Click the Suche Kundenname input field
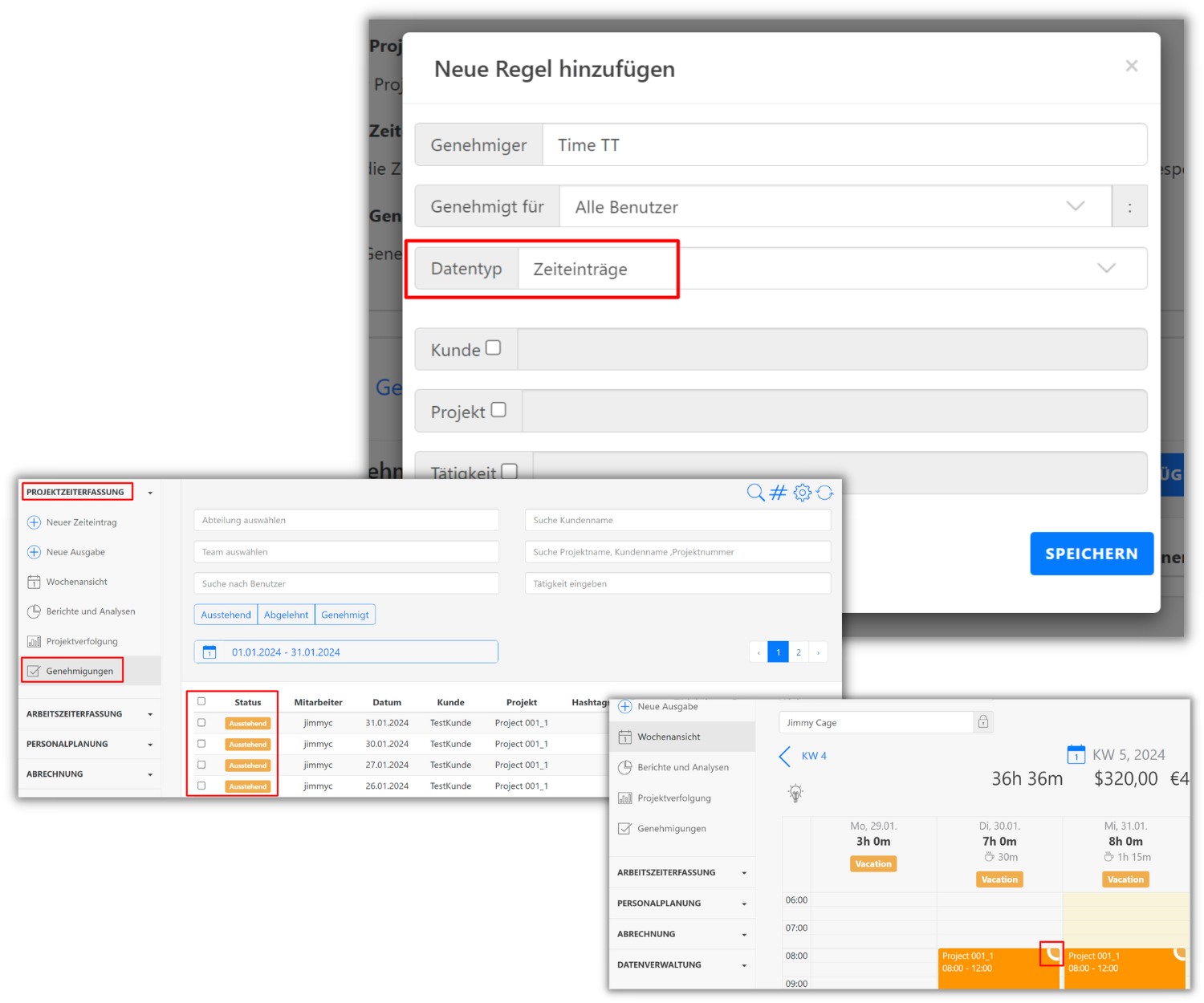Image resolution: width=1204 pixels, height=1003 pixels. [x=677, y=520]
